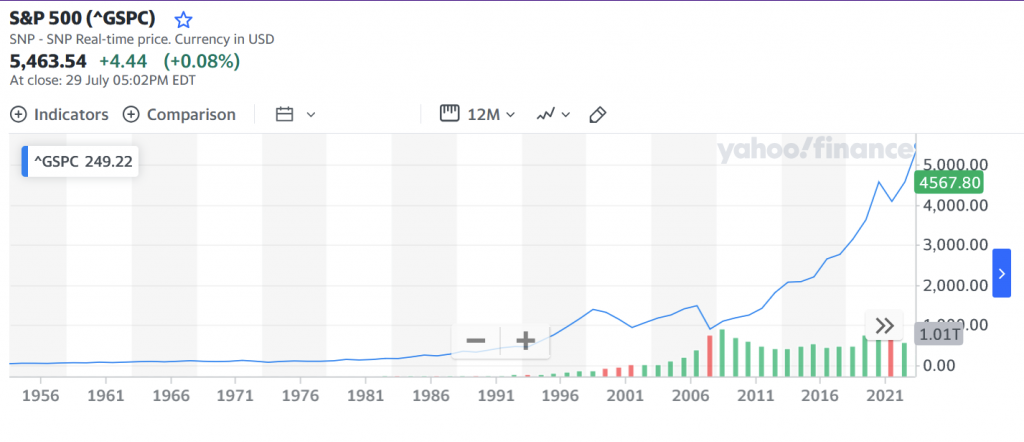Zoom in with the plus button
1024x442 pixels.
[x=525, y=341]
